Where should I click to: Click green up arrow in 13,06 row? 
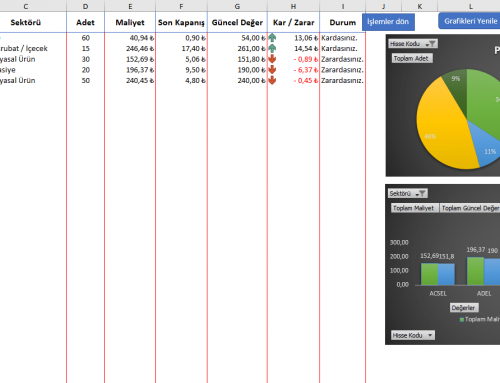(x=272, y=38)
